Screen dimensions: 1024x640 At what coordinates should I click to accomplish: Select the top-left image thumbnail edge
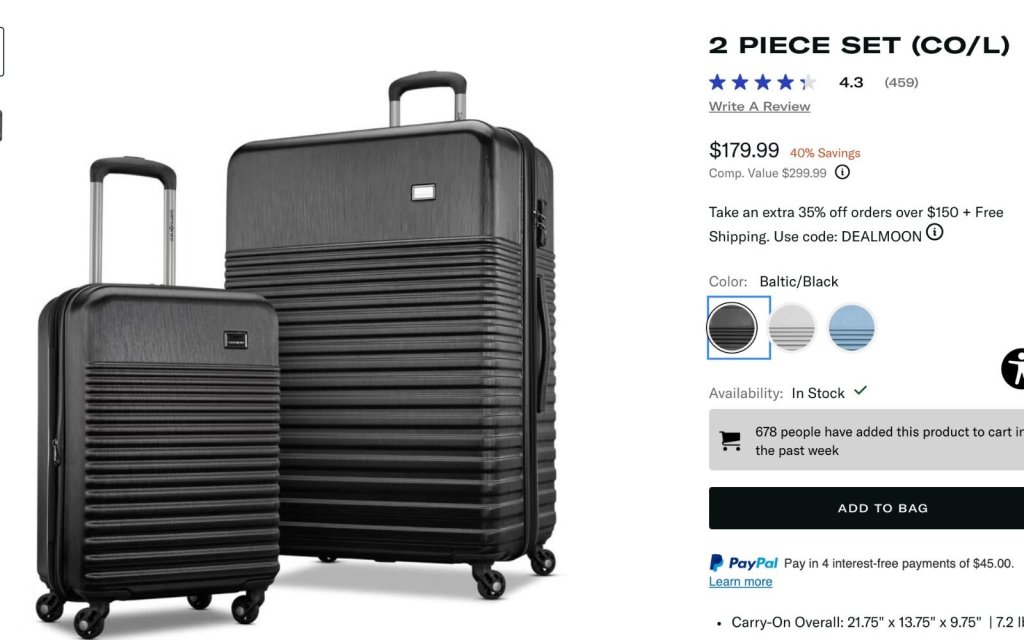(2, 52)
